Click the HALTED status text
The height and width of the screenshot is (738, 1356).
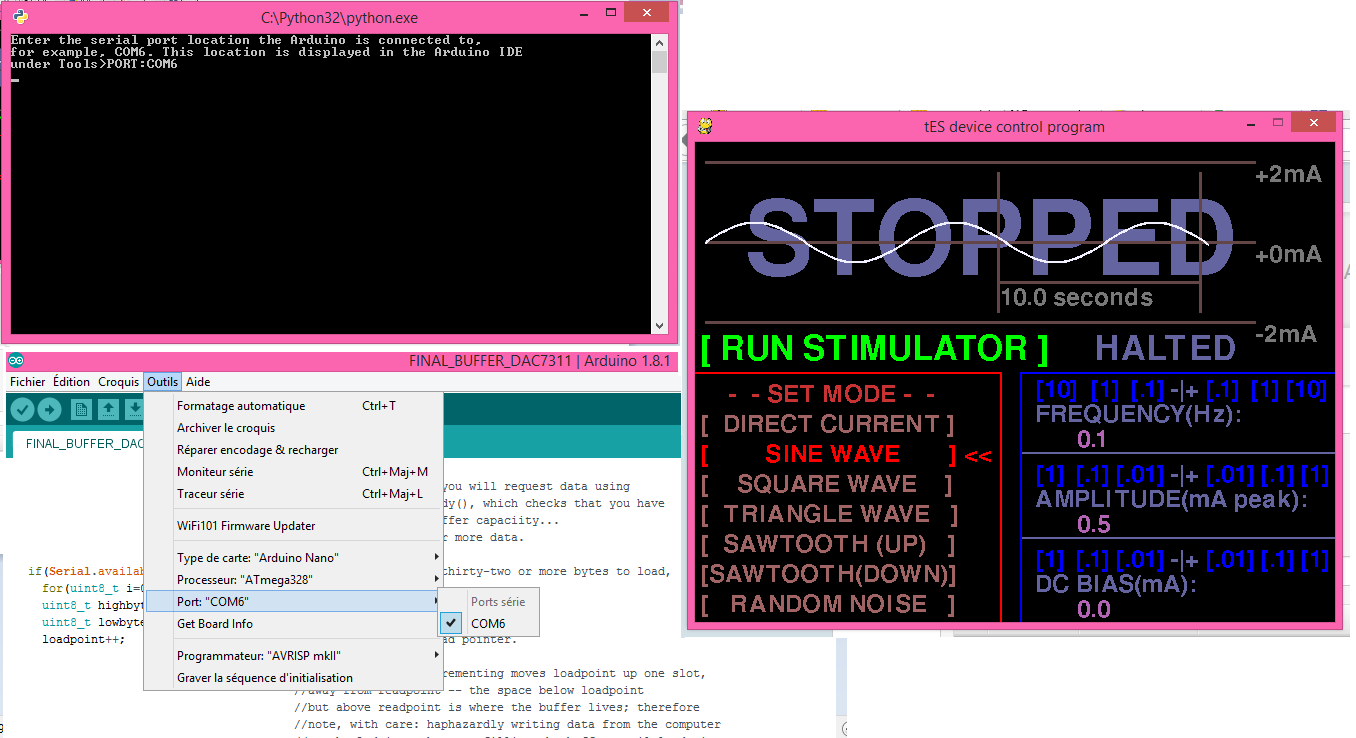[1166, 348]
